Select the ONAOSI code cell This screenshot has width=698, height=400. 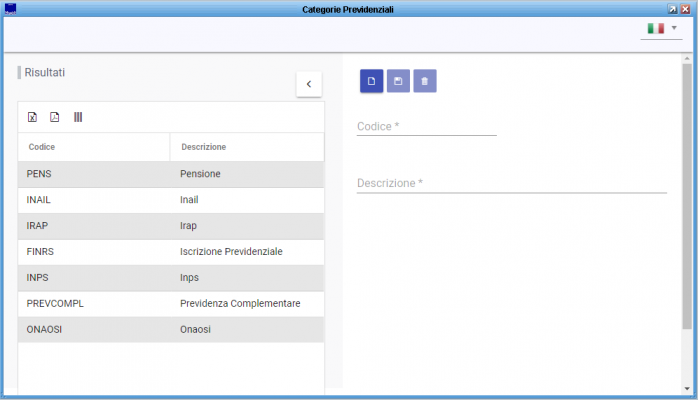click(94, 330)
